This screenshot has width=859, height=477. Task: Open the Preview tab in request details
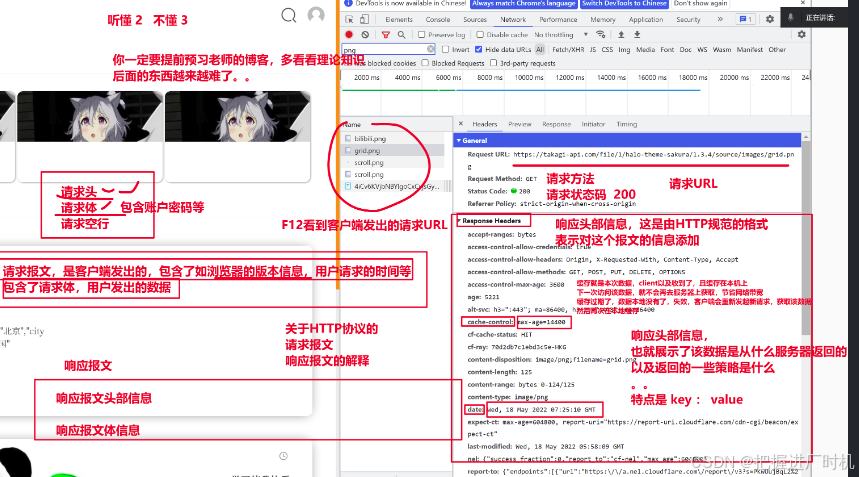(520, 124)
